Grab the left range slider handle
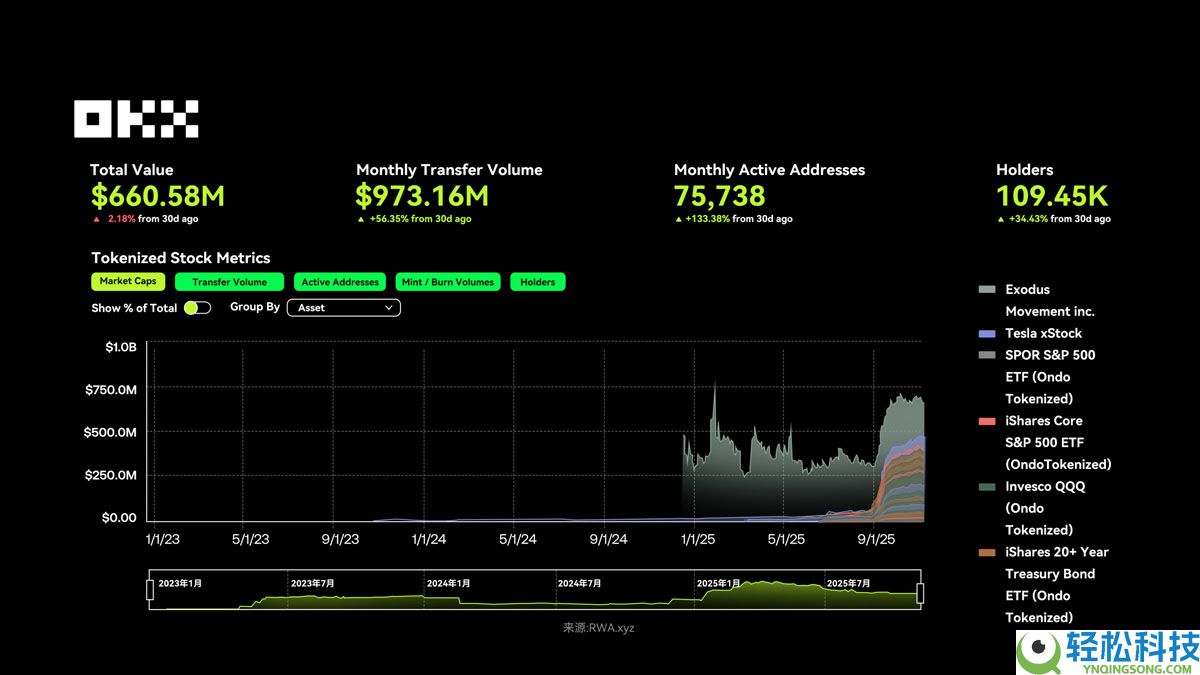Screen dimensions: 1200x675 click(x=150, y=592)
